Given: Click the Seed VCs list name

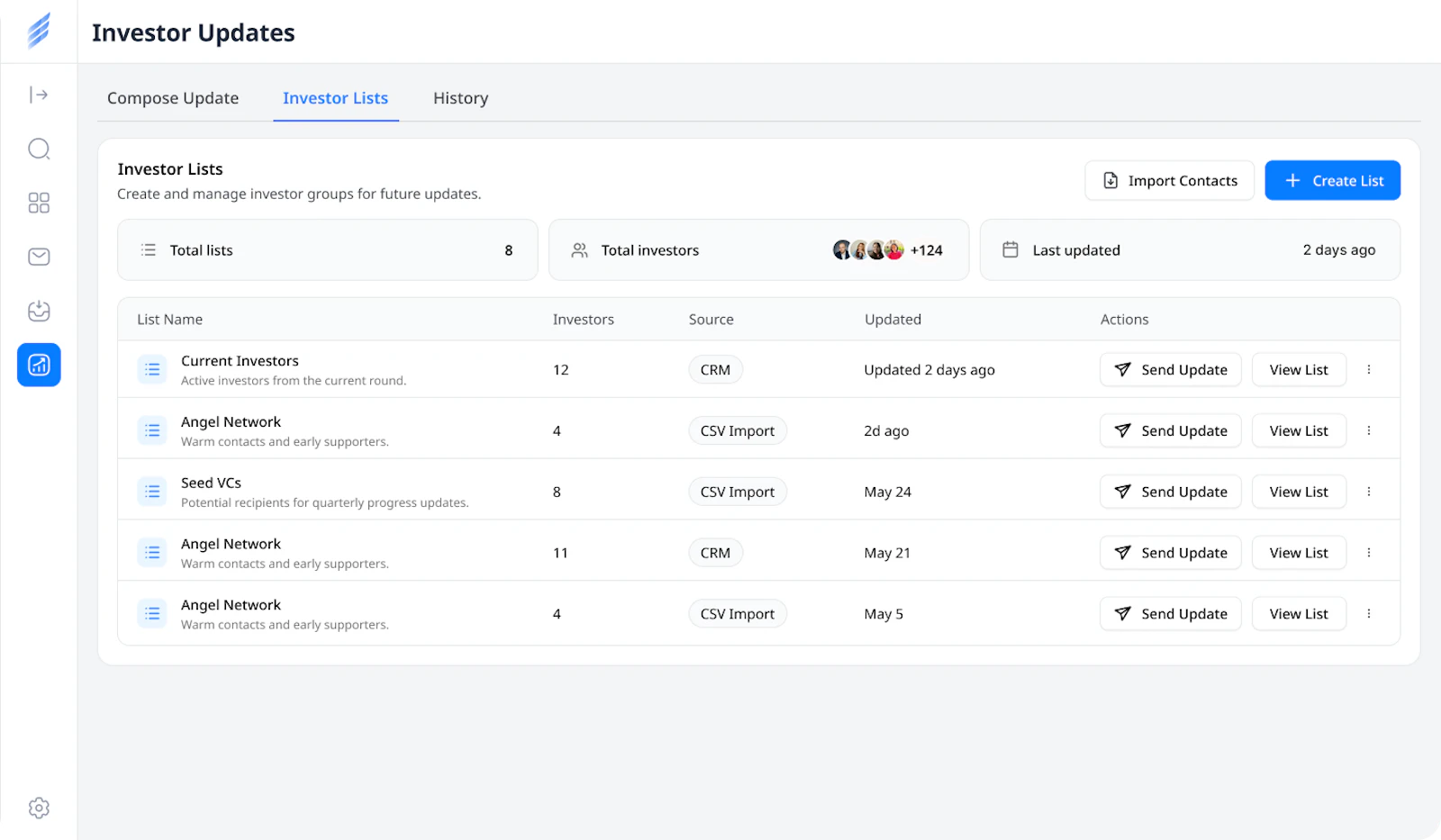Looking at the screenshot, I should (211, 483).
